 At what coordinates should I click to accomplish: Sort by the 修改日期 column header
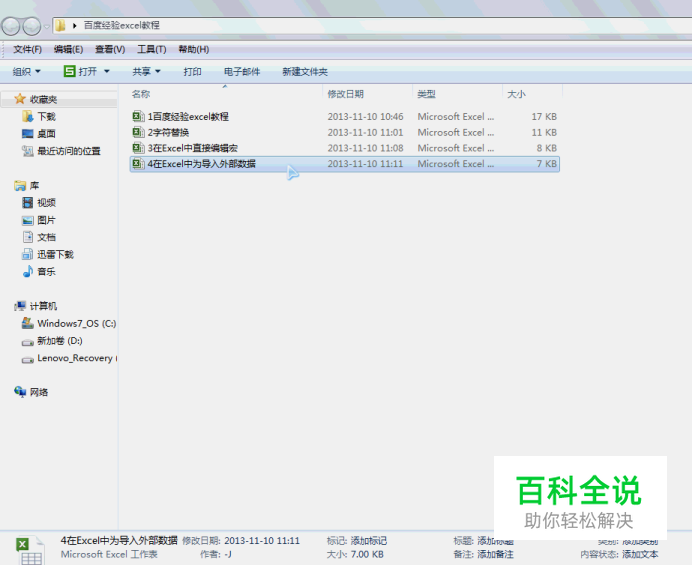[346, 94]
